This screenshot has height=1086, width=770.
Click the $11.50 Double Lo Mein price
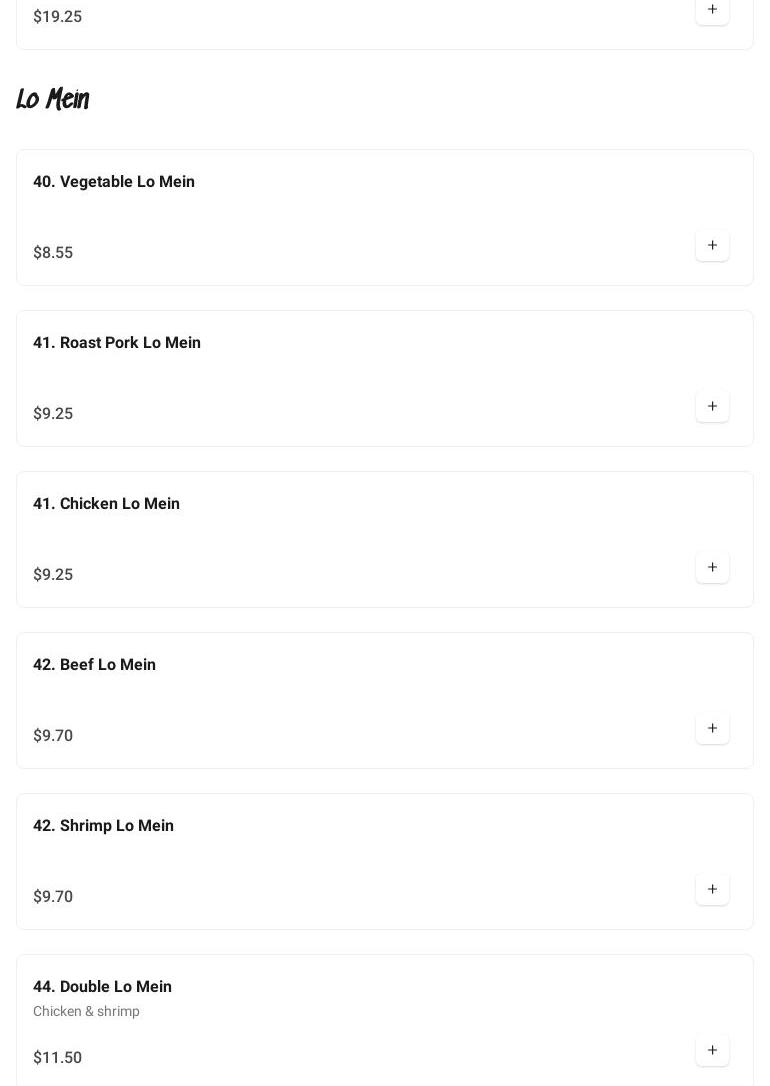pyautogui.click(x=57, y=1058)
